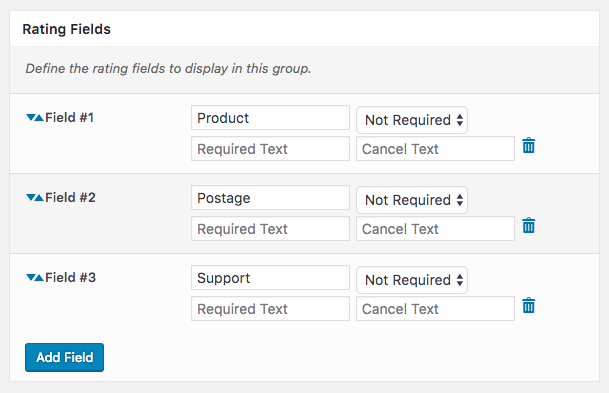Move Field #3 down using down arrow
This screenshot has width=609, height=393.
click(30, 278)
